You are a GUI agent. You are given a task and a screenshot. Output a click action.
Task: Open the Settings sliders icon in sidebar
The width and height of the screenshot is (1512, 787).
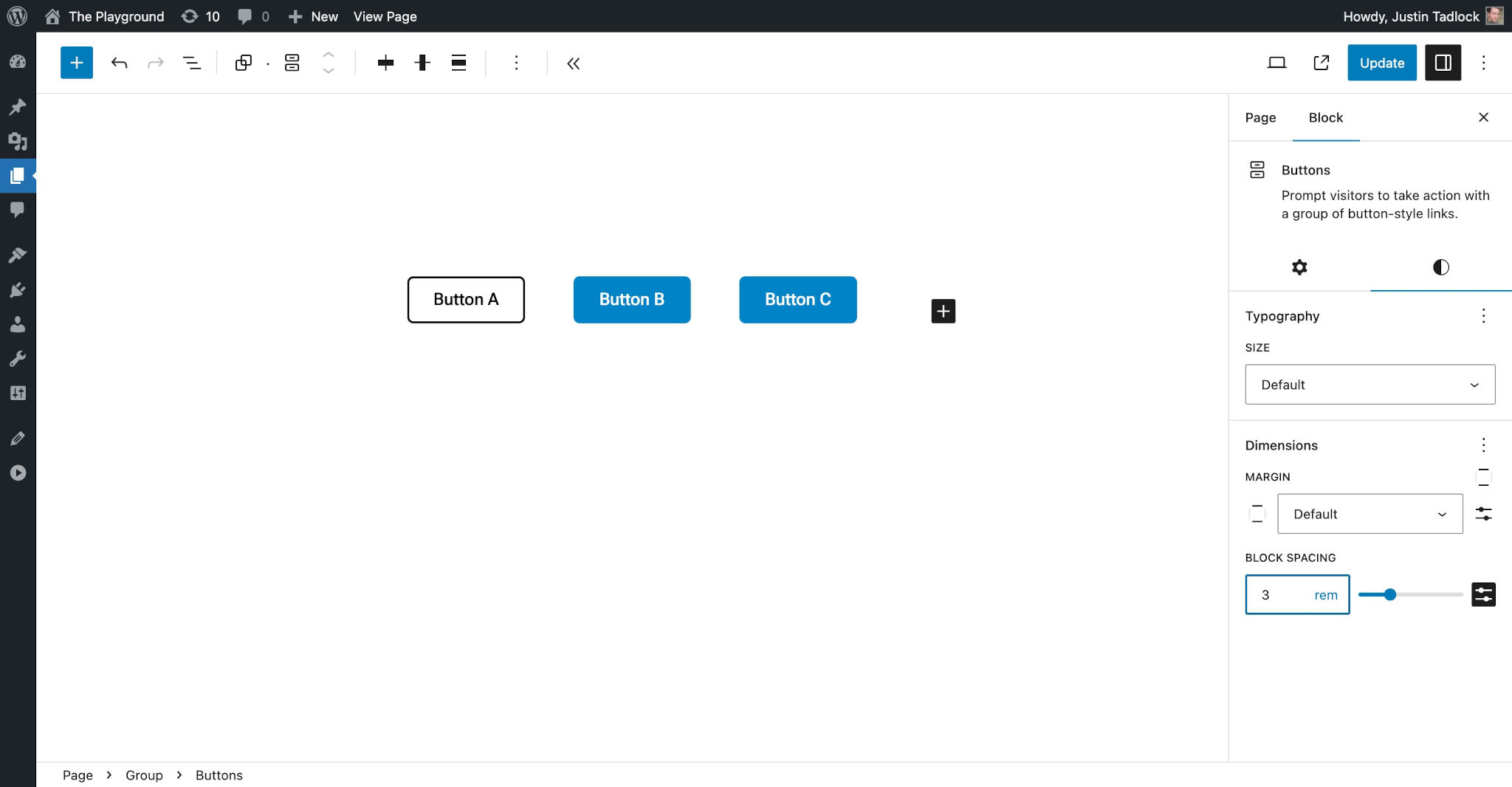click(18, 393)
